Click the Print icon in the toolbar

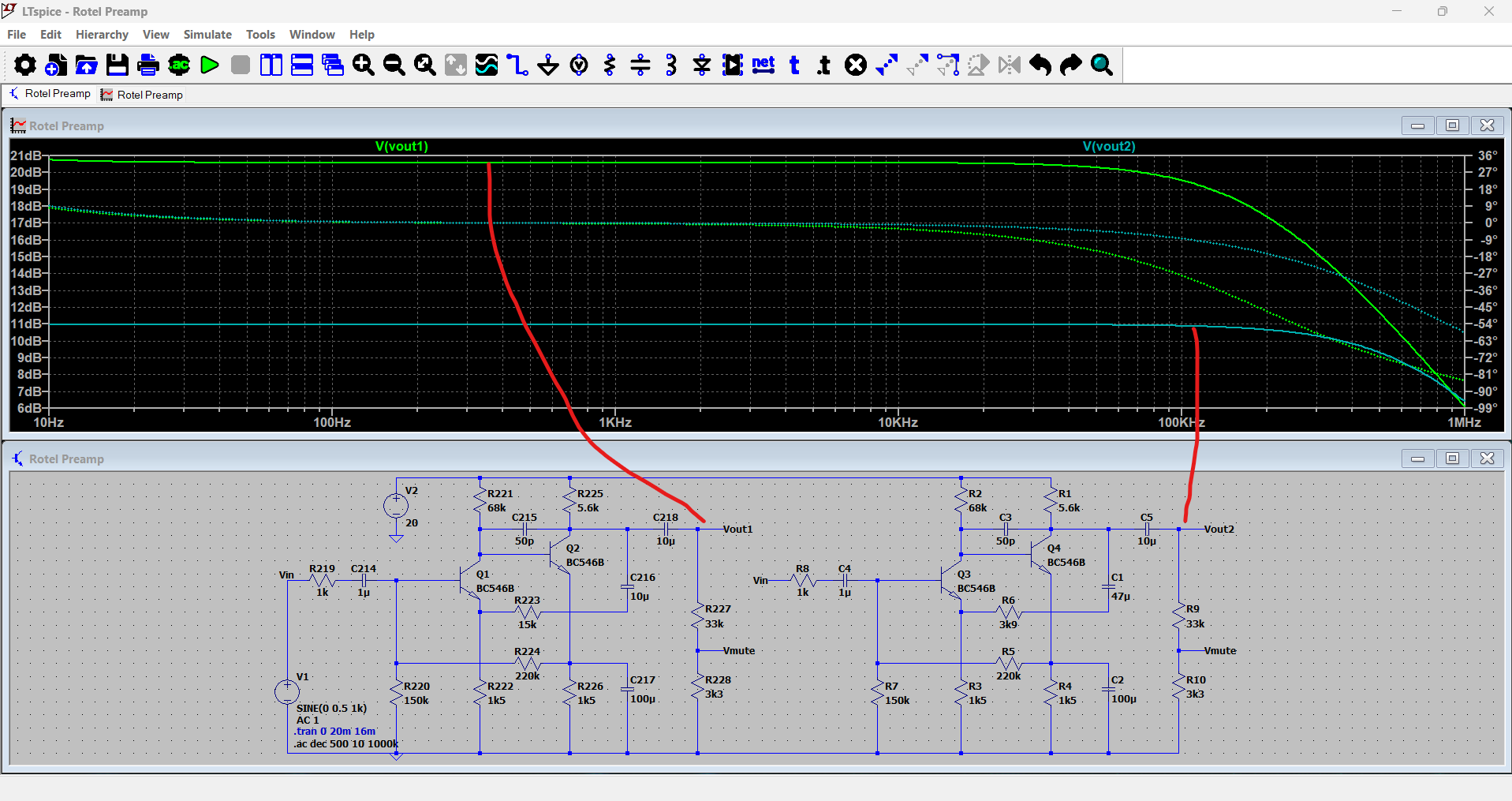[148, 65]
